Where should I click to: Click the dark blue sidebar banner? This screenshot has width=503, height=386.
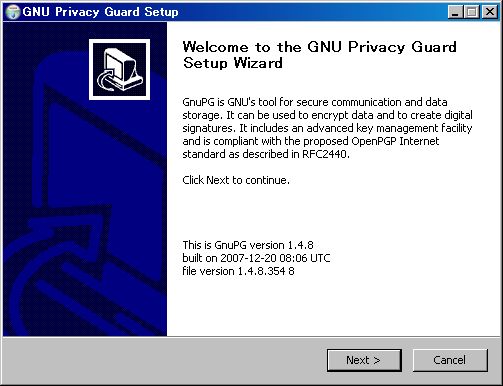click(x=85, y=179)
